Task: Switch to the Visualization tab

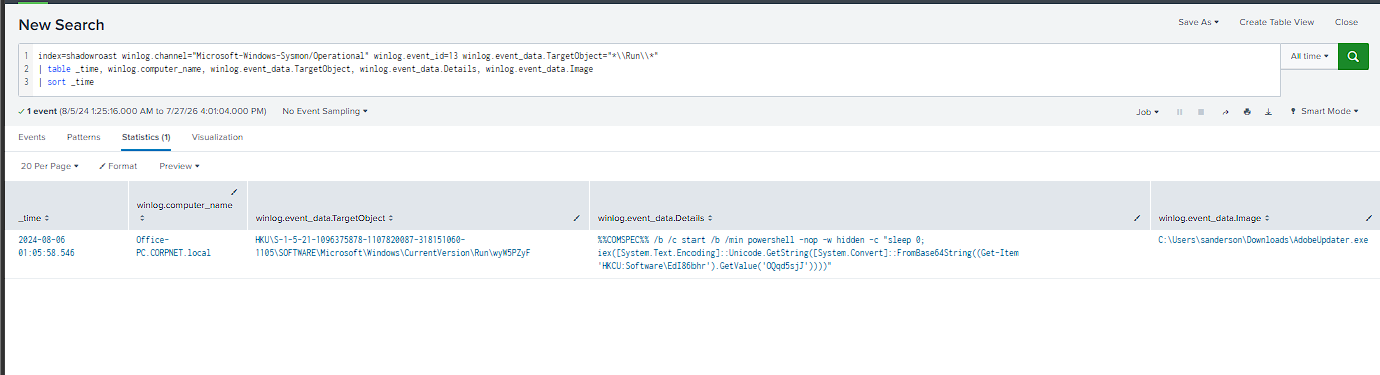Action: click(217, 137)
